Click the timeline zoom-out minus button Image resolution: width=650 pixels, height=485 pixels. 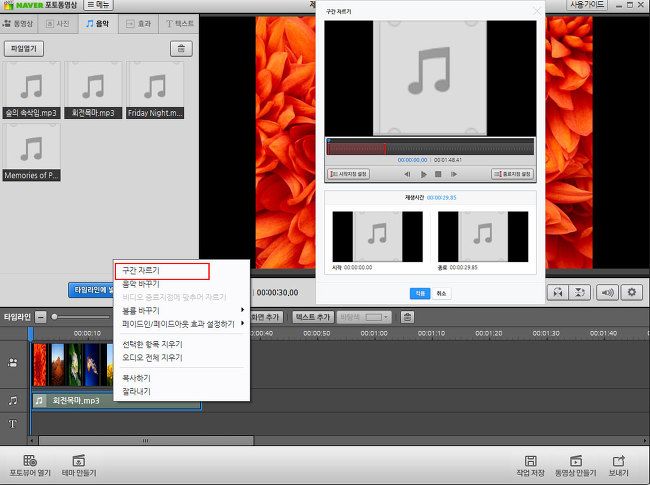click(41, 317)
